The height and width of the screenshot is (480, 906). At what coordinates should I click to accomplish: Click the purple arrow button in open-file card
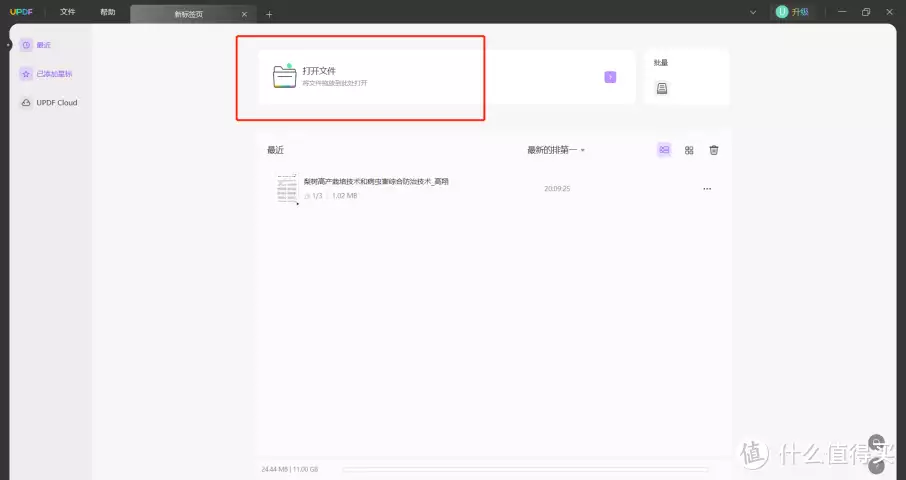610,77
